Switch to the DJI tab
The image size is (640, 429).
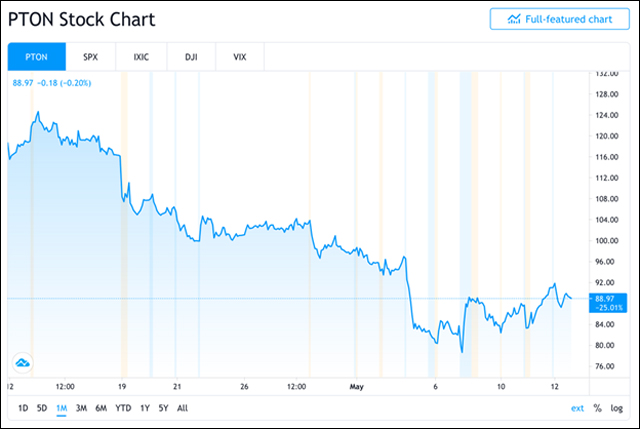pyautogui.click(x=189, y=57)
